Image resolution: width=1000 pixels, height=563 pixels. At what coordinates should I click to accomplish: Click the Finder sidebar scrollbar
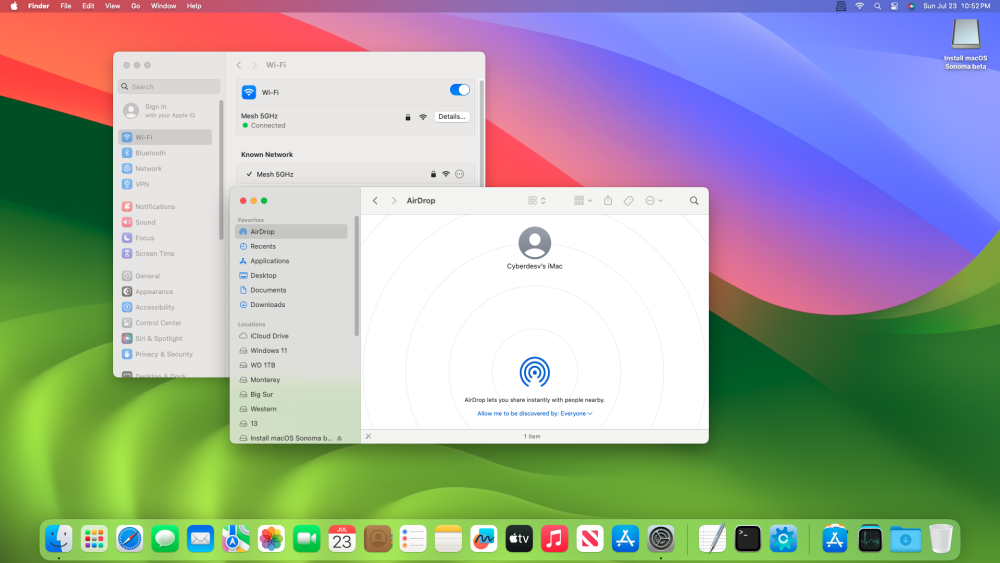(x=357, y=276)
